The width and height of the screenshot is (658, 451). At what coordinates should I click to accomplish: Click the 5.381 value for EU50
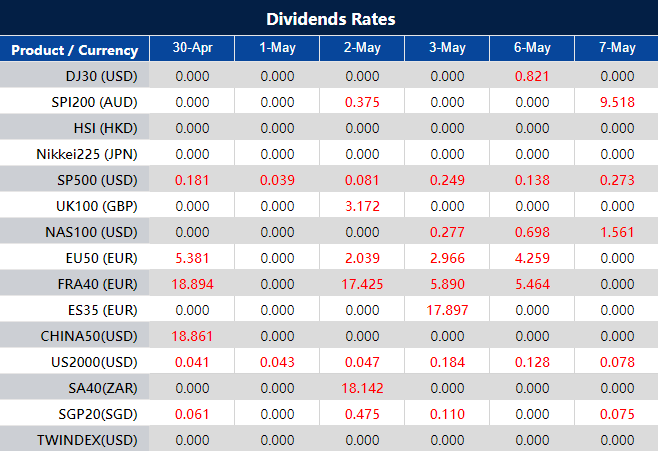click(x=192, y=257)
